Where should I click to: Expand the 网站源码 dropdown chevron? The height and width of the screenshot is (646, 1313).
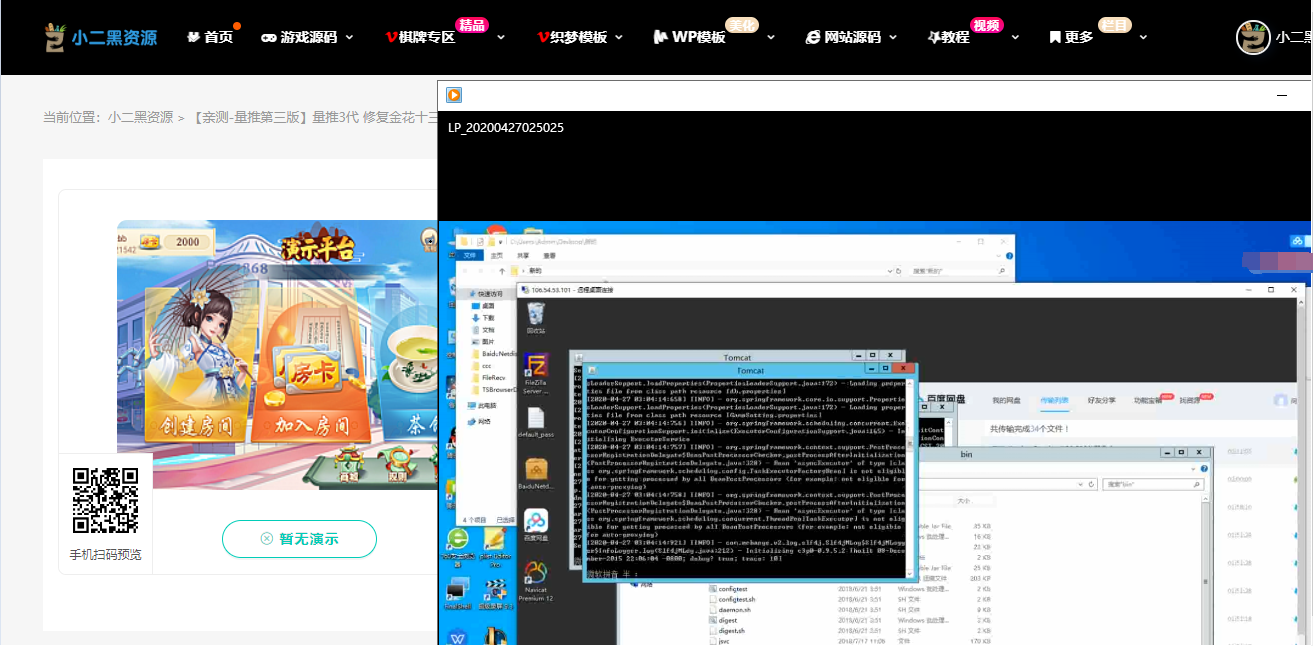(x=893, y=37)
